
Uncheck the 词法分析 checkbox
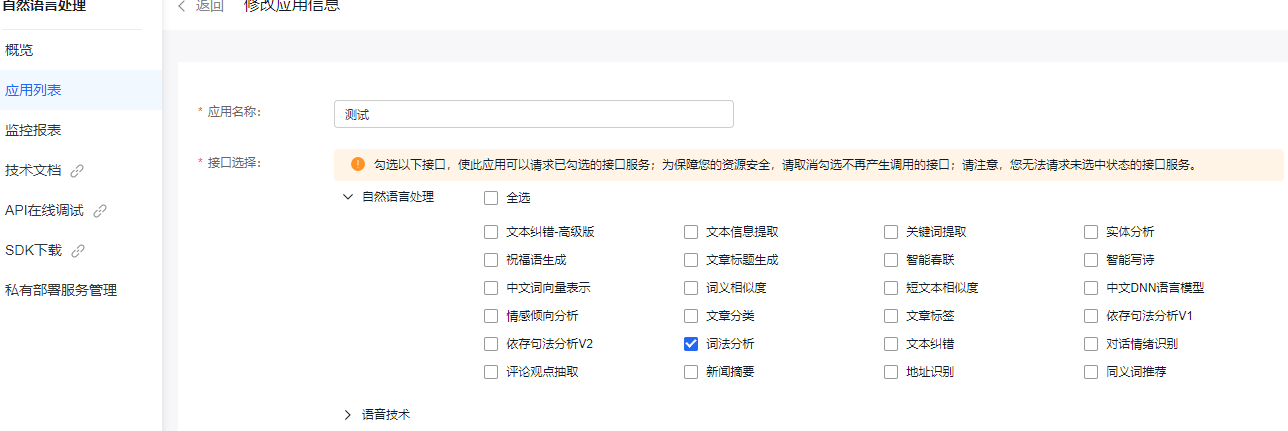690,344
